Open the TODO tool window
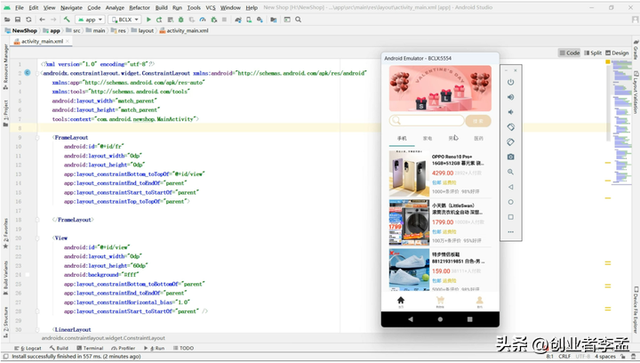The image size is (640, 363). click(x=183, y=348)
